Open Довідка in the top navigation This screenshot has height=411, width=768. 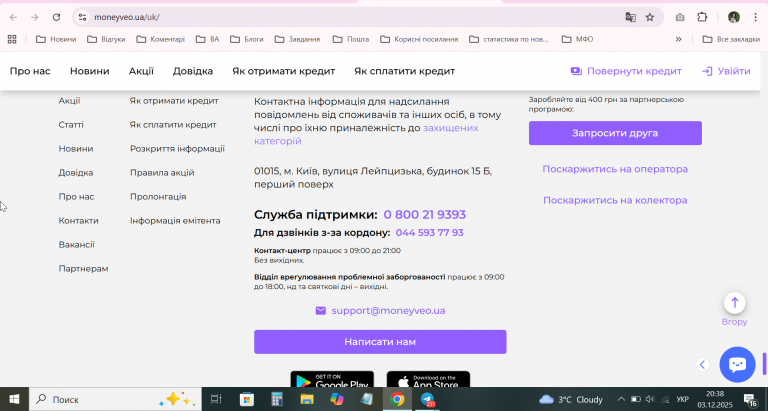[x=193, y=71]
